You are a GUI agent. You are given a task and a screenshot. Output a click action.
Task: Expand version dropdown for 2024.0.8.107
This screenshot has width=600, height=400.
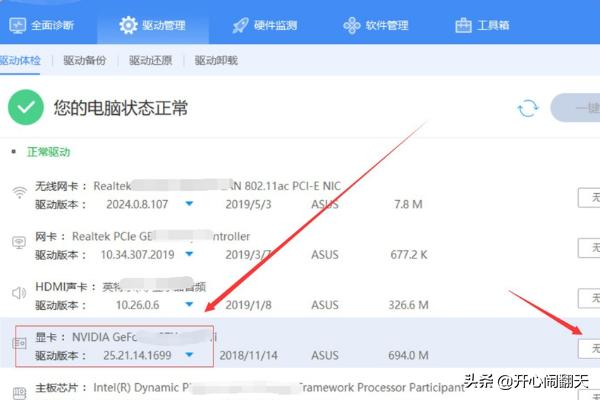pos(189,204)
